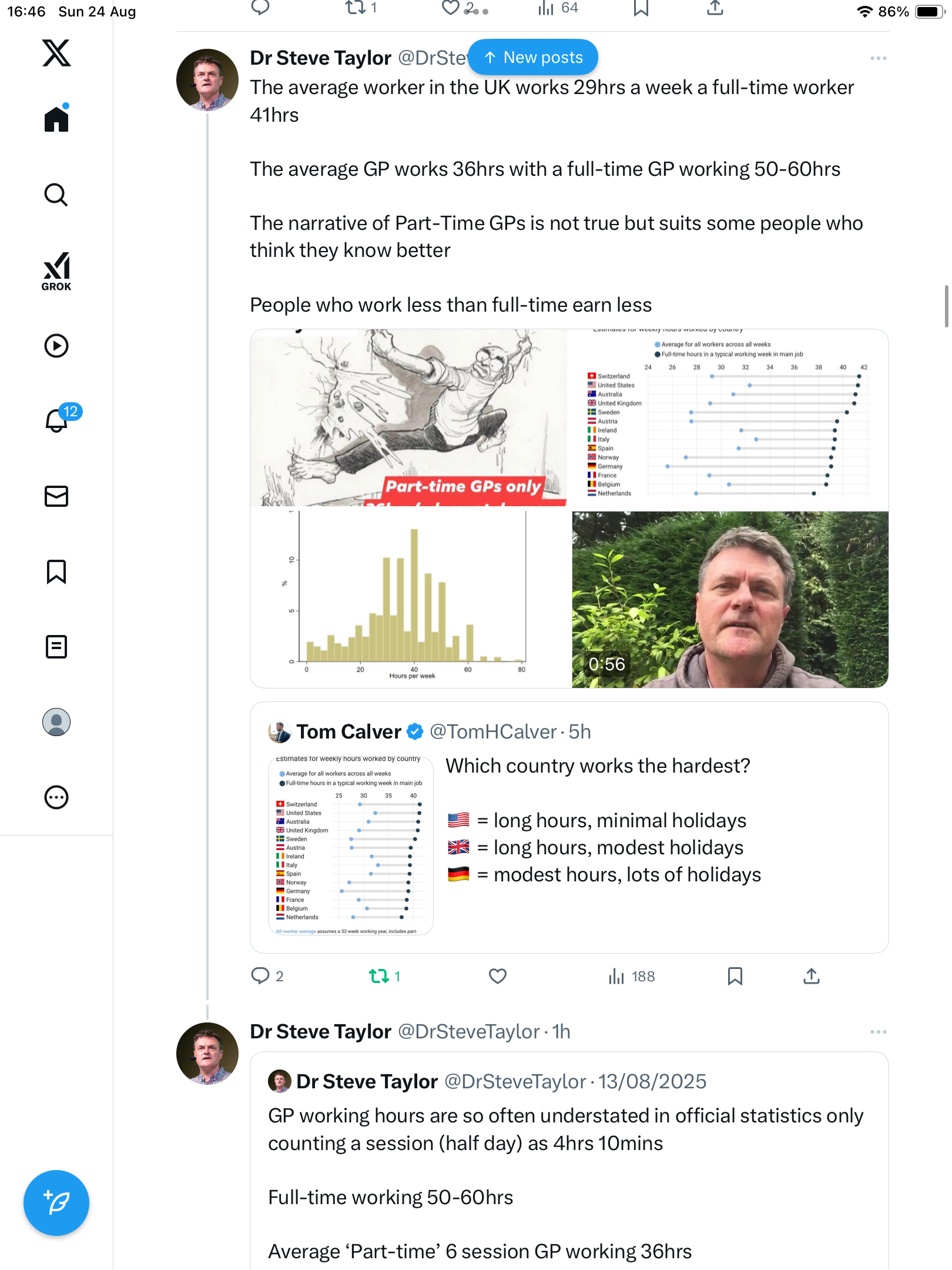
Task: Click the New posts pill
Action: click(x=533, y=57)
